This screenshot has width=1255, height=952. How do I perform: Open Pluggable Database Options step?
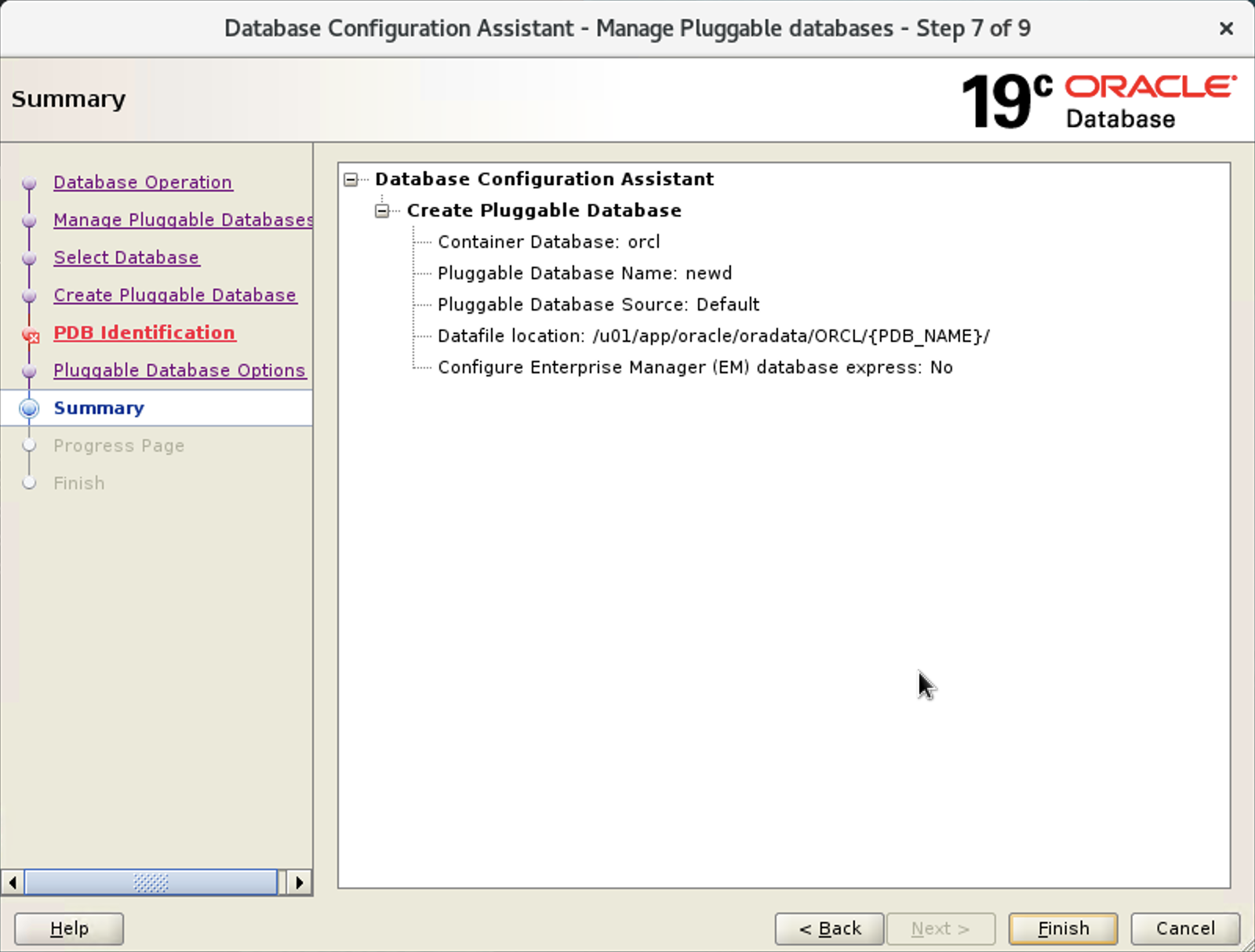pos(180,370)
